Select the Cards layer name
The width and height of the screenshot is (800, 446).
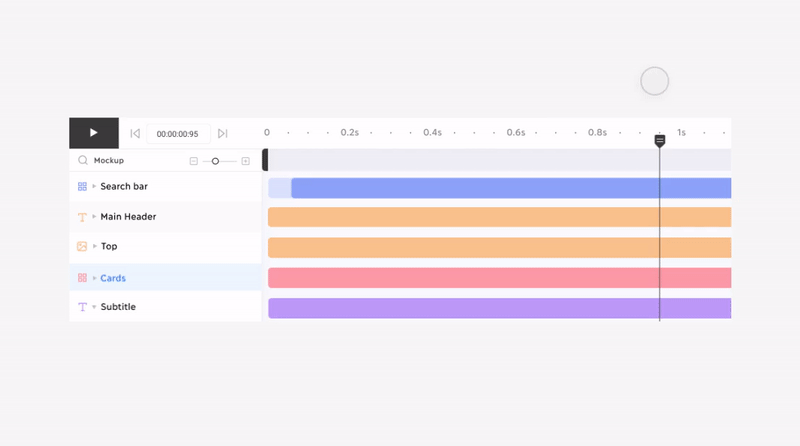pos(113,278)
